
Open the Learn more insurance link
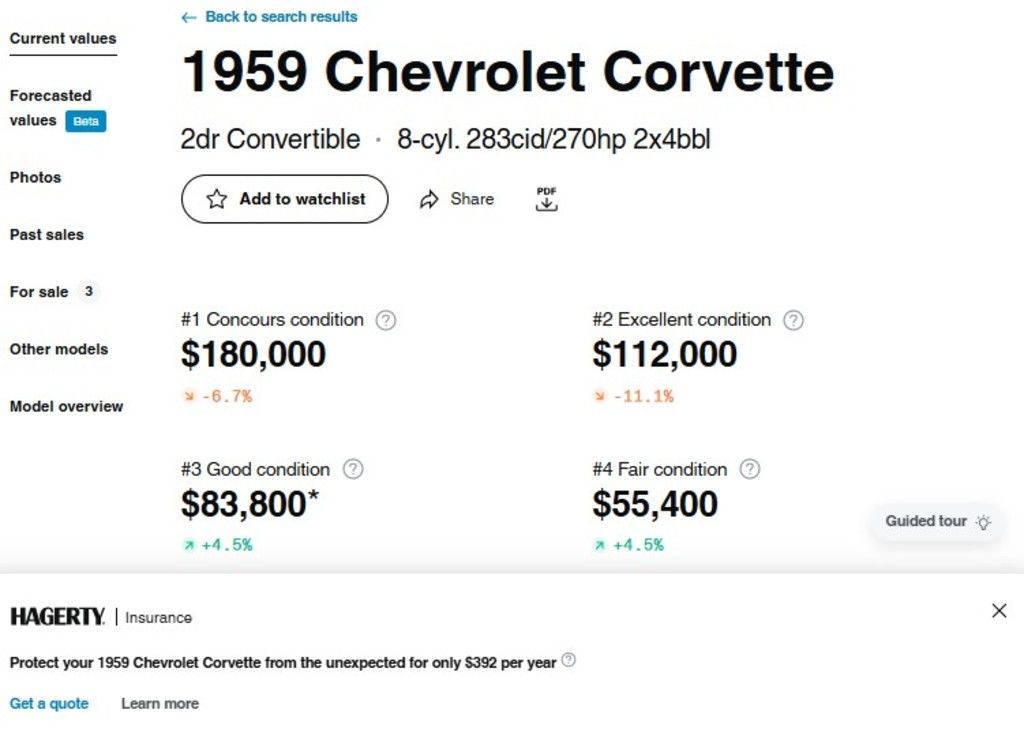(x=160, y=703)
